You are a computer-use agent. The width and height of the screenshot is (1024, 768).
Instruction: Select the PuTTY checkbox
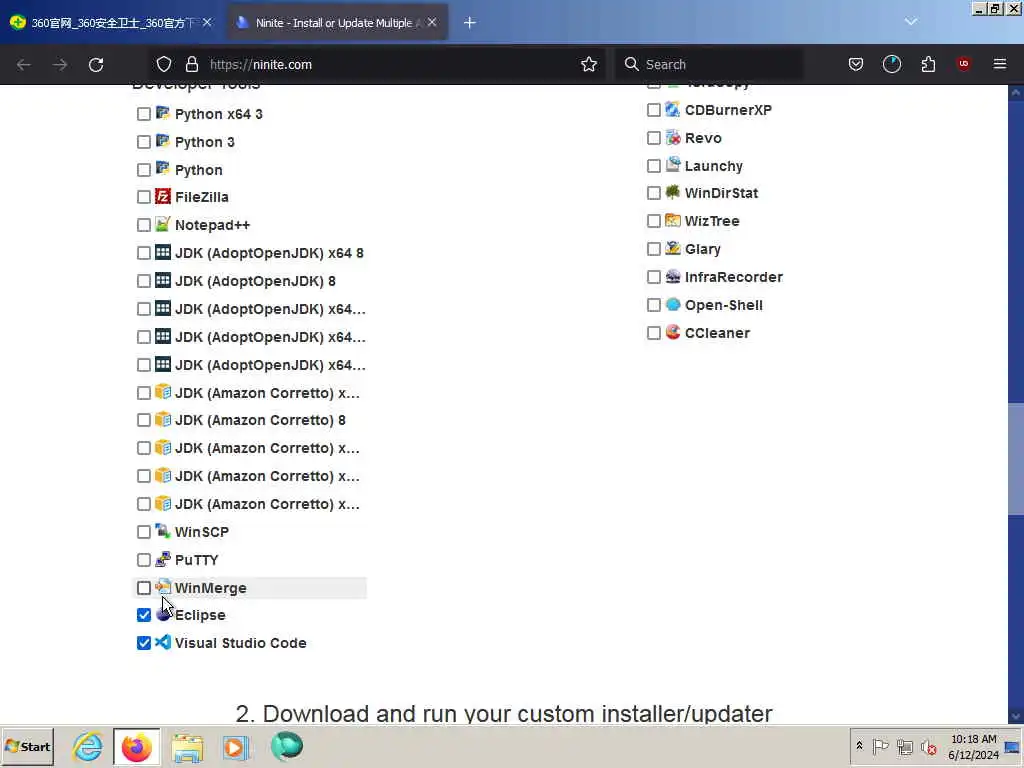click(x=144, y=560)
